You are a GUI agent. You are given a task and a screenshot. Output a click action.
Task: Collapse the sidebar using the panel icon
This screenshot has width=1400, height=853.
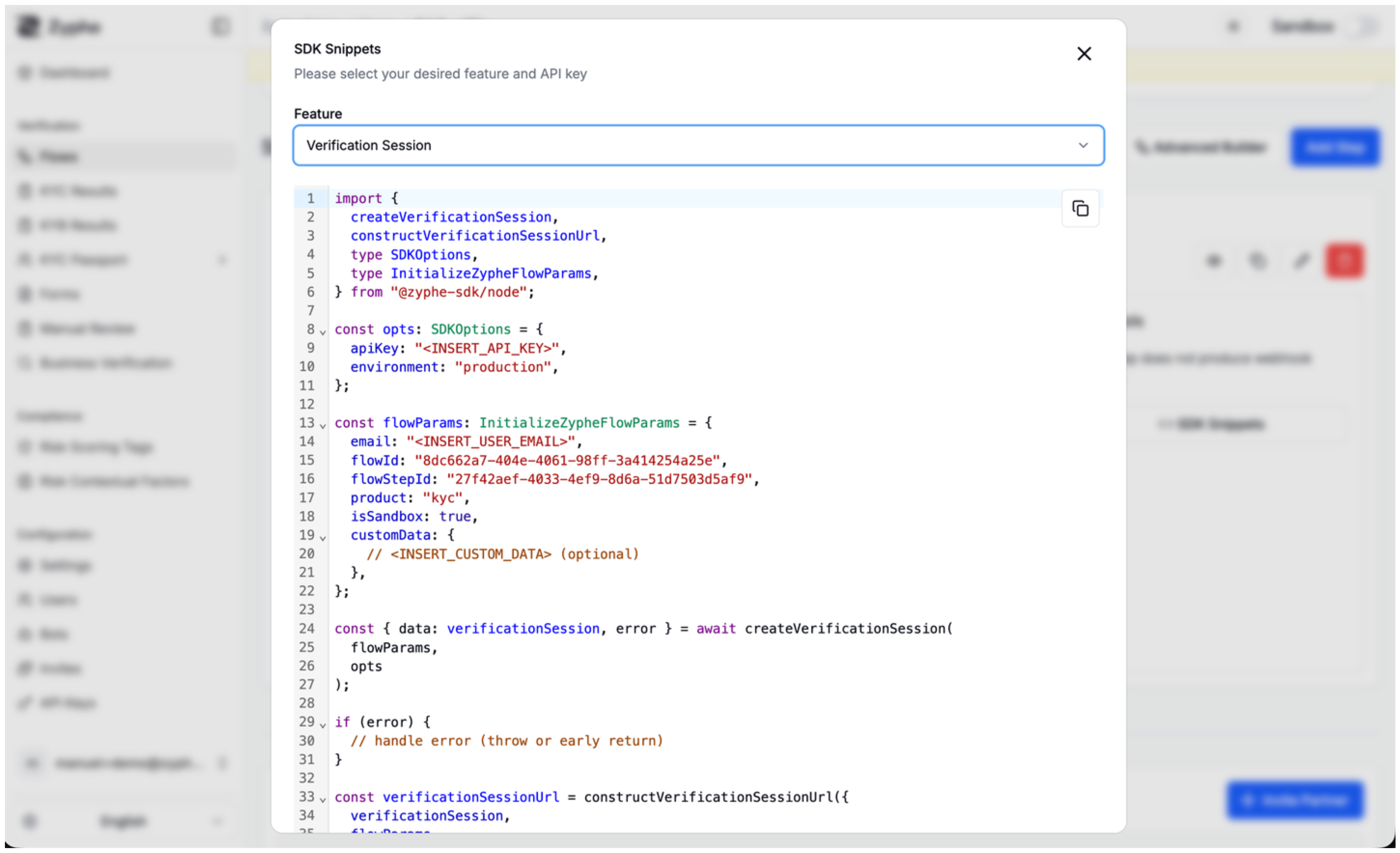220,26
